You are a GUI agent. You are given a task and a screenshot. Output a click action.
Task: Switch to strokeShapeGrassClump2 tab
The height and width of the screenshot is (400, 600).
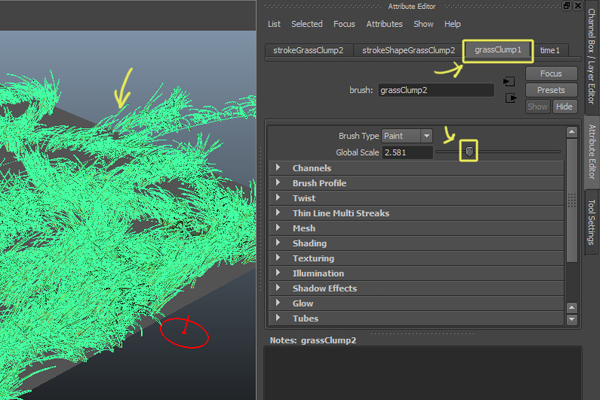coord(408,50)
